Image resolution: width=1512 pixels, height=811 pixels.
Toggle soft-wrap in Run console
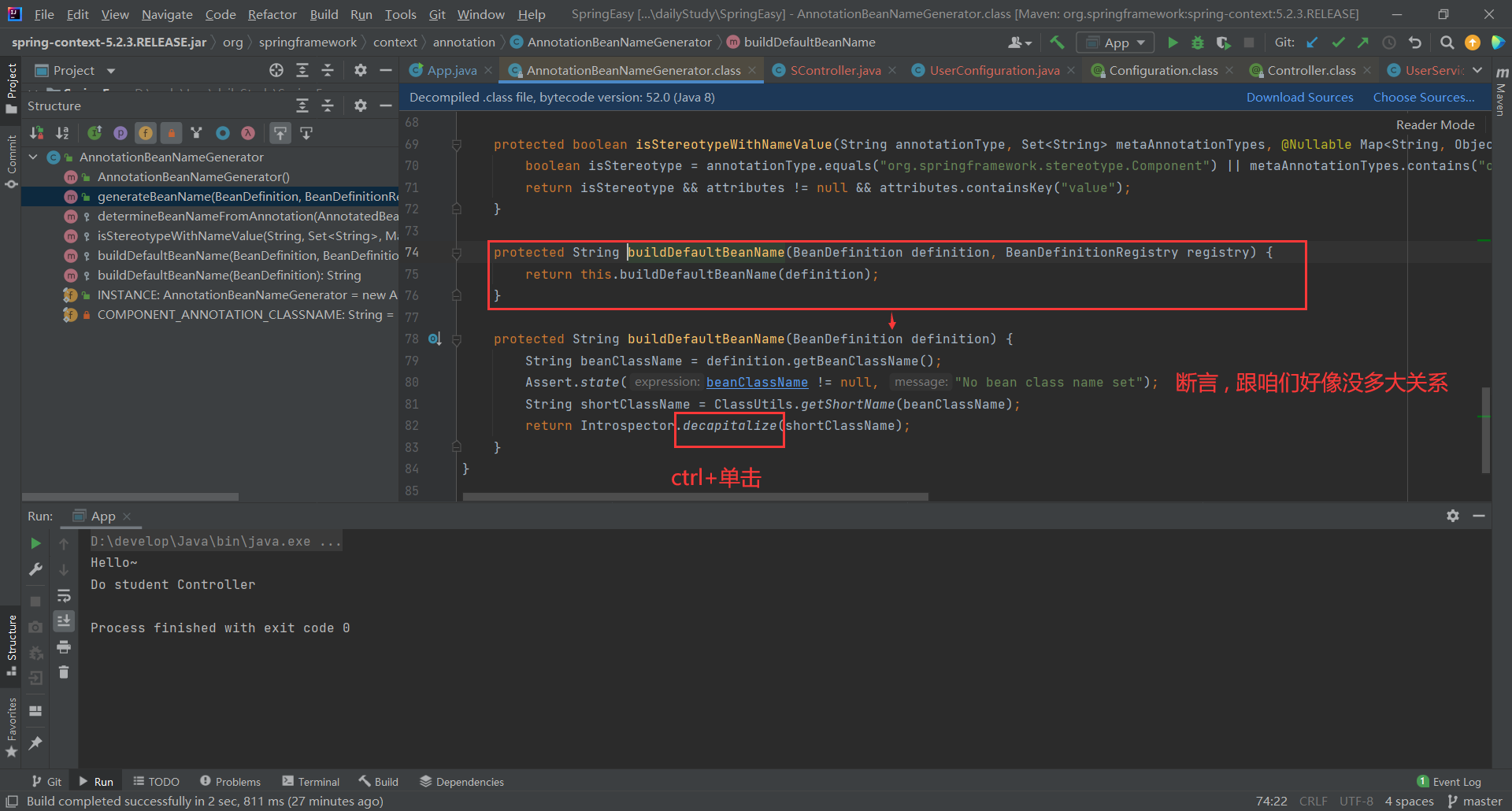pyautogui.click(x=64, y=595)
